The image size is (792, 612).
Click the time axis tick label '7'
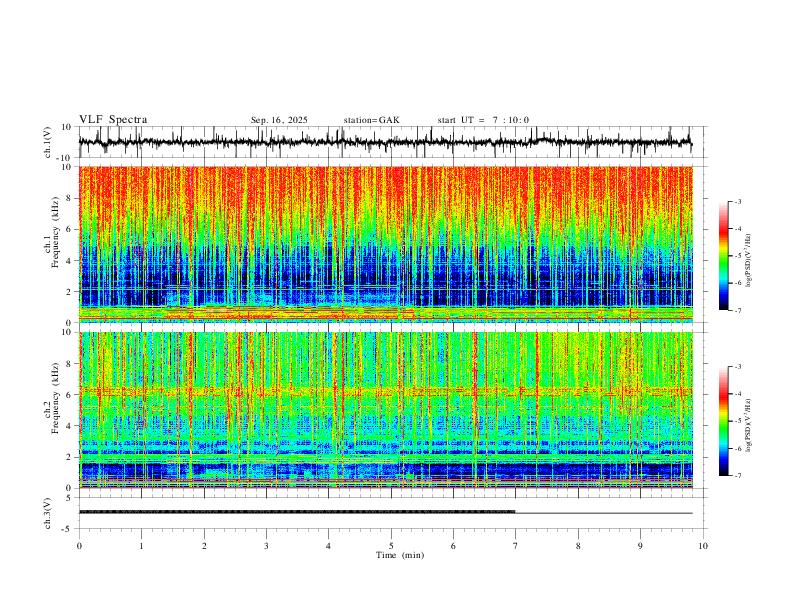pyautogui.click(x=516, y=546)
